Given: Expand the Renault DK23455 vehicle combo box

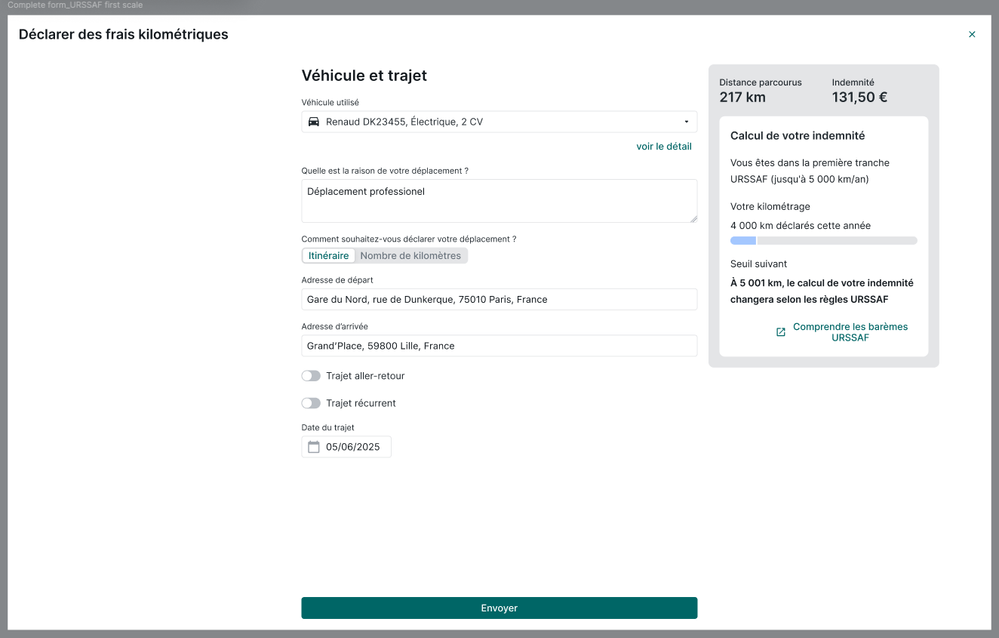Looking at the screenshot, I should point(499,122).
